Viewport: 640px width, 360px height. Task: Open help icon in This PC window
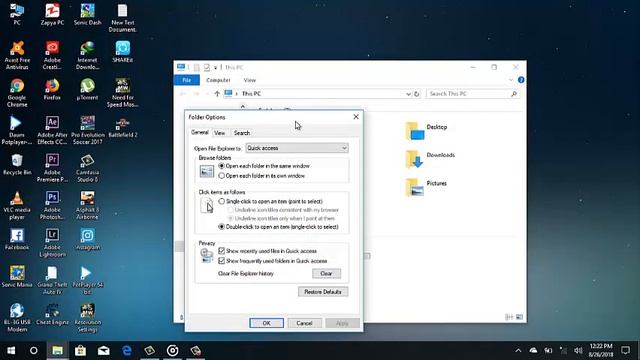(x=521, y=80)
